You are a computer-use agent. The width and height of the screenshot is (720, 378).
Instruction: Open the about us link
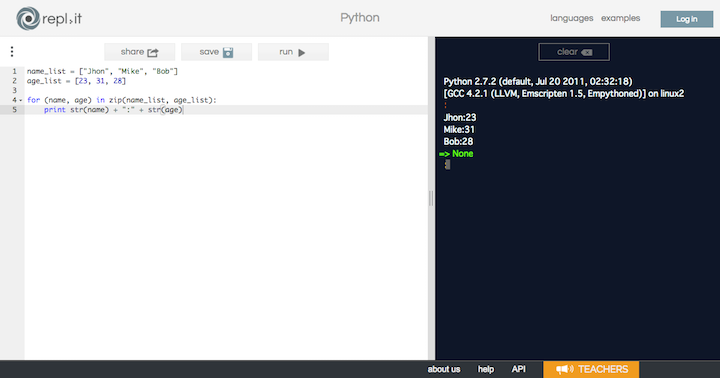click(444, 369)
